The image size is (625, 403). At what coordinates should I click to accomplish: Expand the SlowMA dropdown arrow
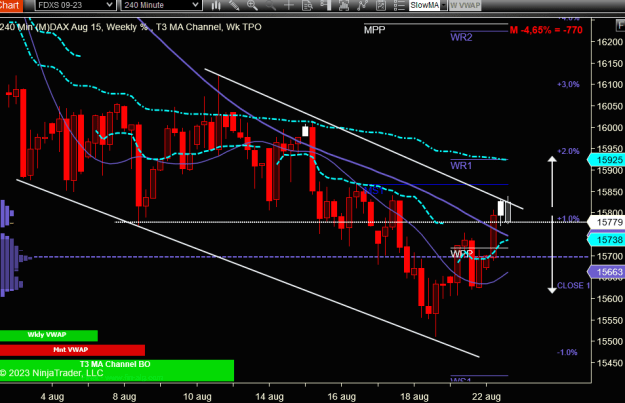pyautogui.click(x=443, y=6)
